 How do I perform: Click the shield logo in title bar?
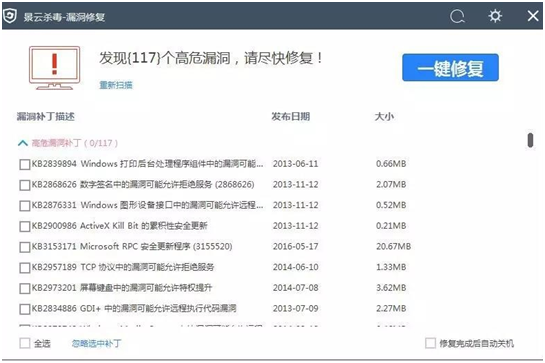click(x=10, y=16)
